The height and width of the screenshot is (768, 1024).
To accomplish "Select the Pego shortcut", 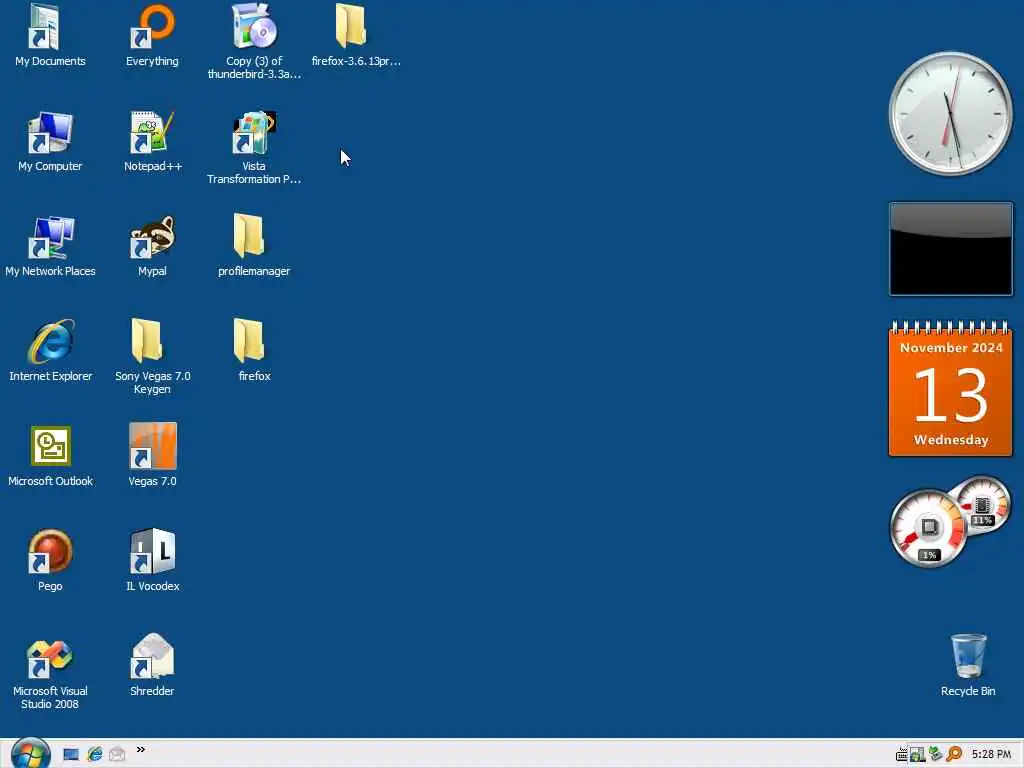I will point(50,560).
